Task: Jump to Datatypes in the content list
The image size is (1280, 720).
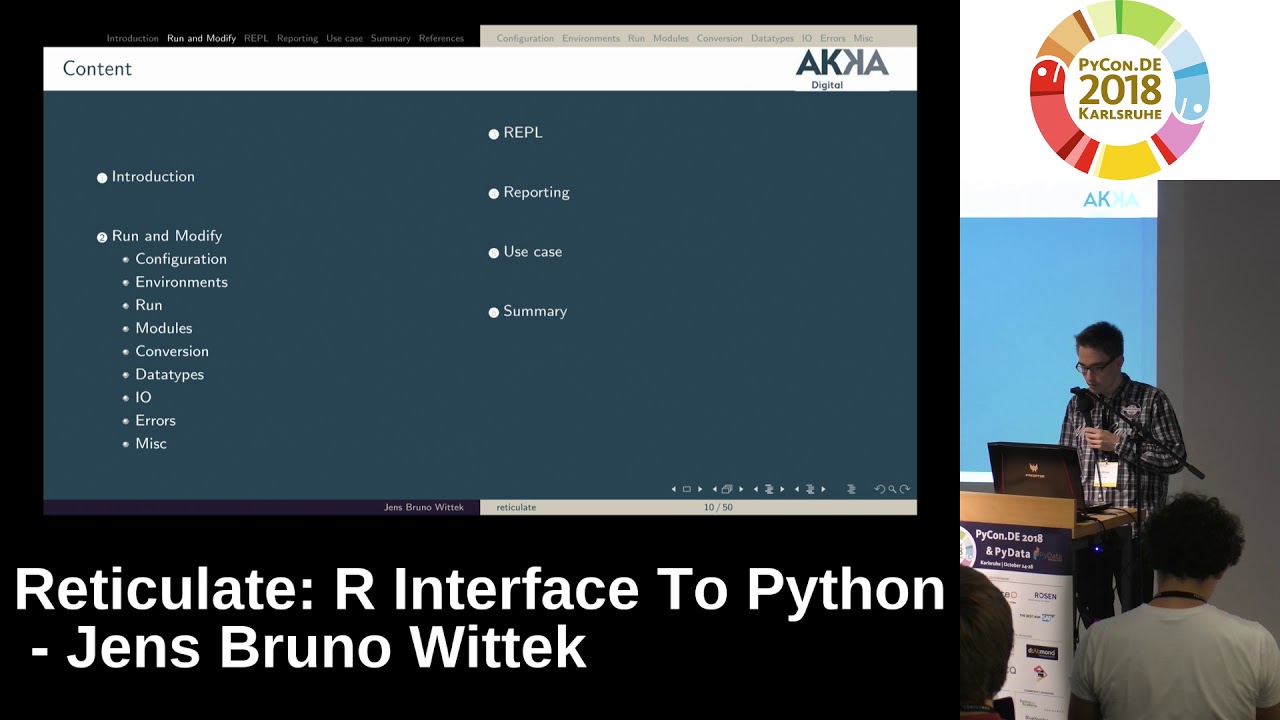Action: pyautogui.click(x=170, y=374)
